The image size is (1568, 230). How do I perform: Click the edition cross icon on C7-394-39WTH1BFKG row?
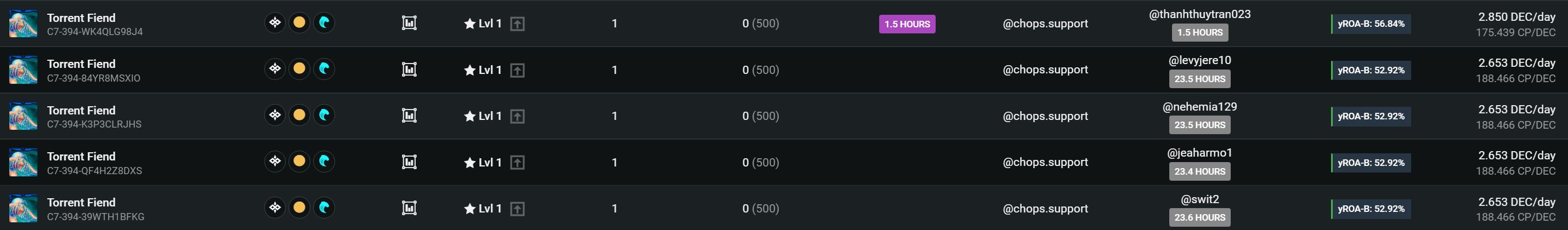coord(275,208)
